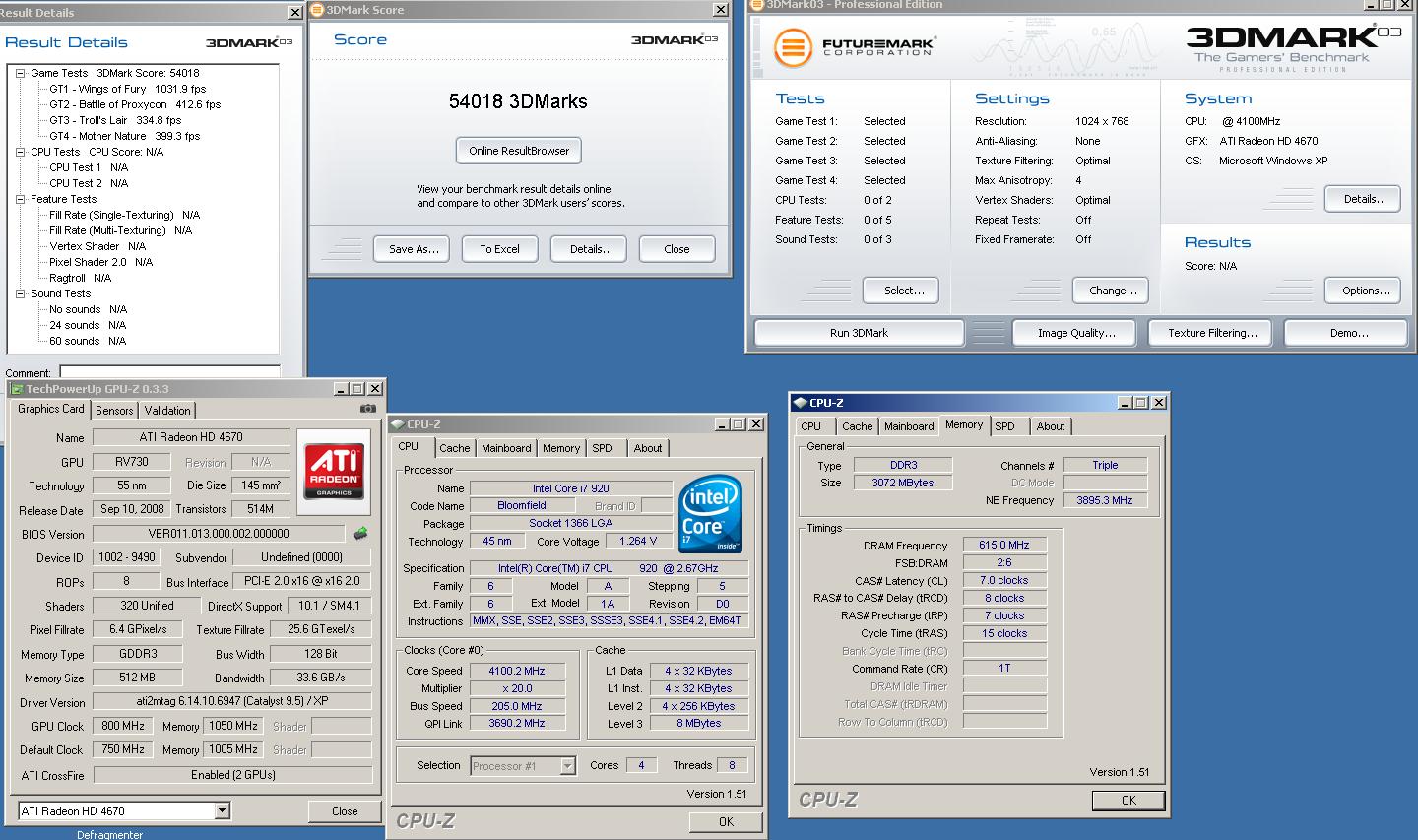Click Select... under Tests in 3DMark03
The width and height of the screenshot is (1418, 840).
tap(901, 291)
